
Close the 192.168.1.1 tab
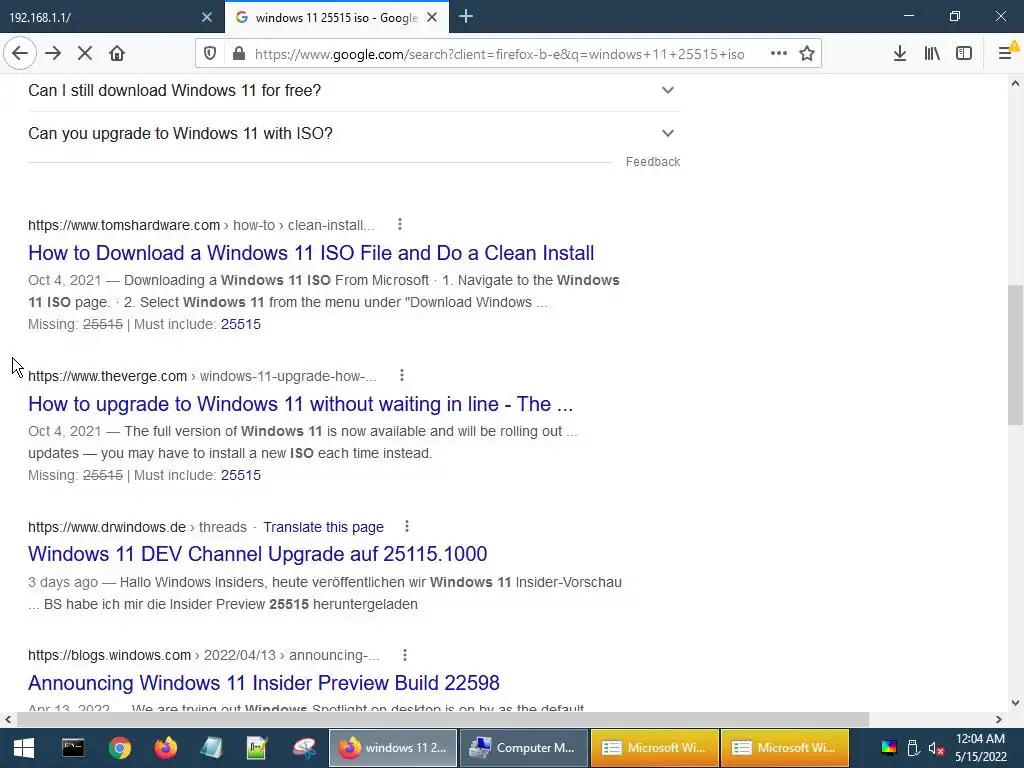[207, 17]
